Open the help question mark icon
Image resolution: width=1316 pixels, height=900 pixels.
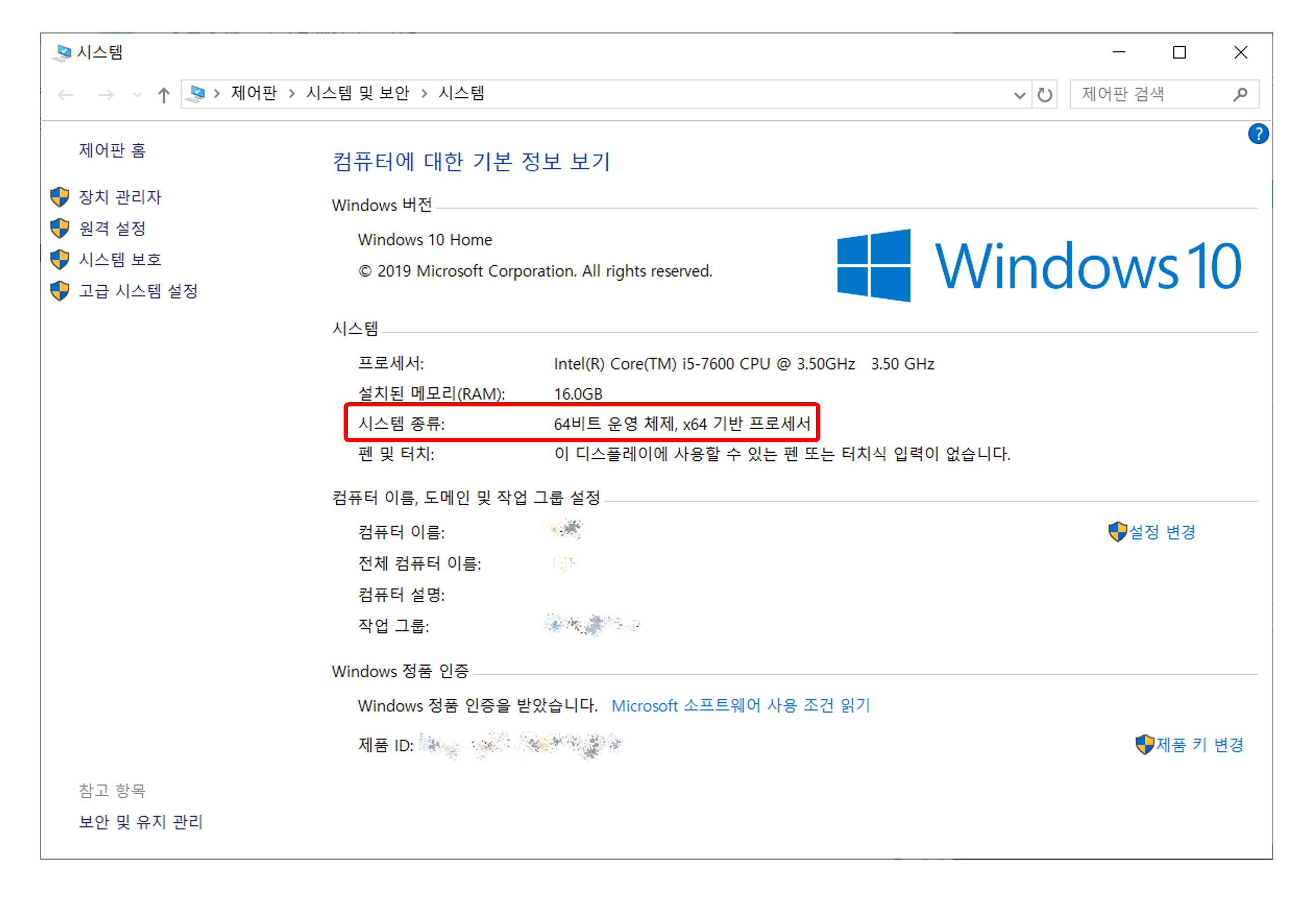coord(1258,134)
